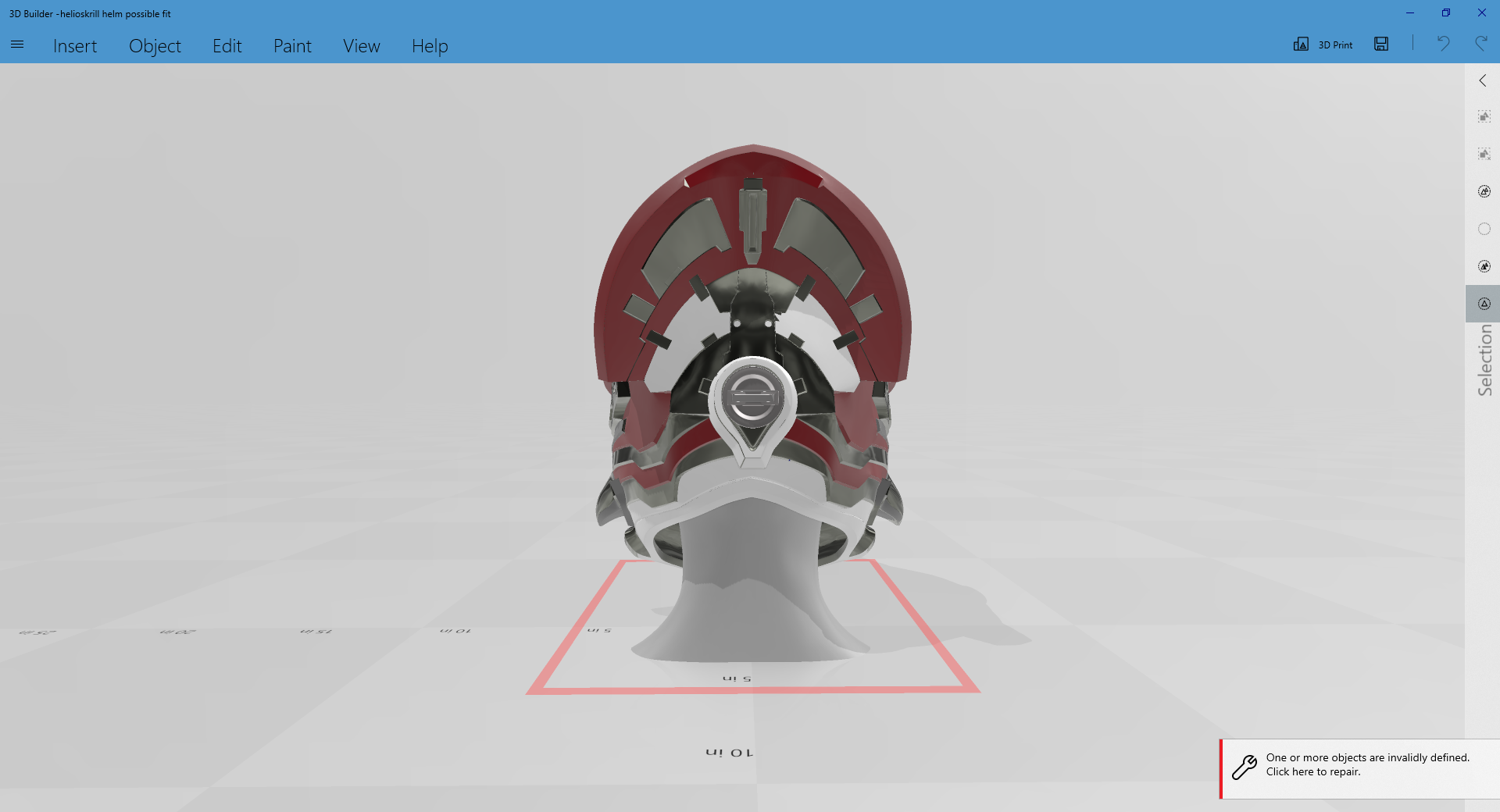Open the Edit menu
This screenshot has width=1500, height=812.
click(227, 46)
